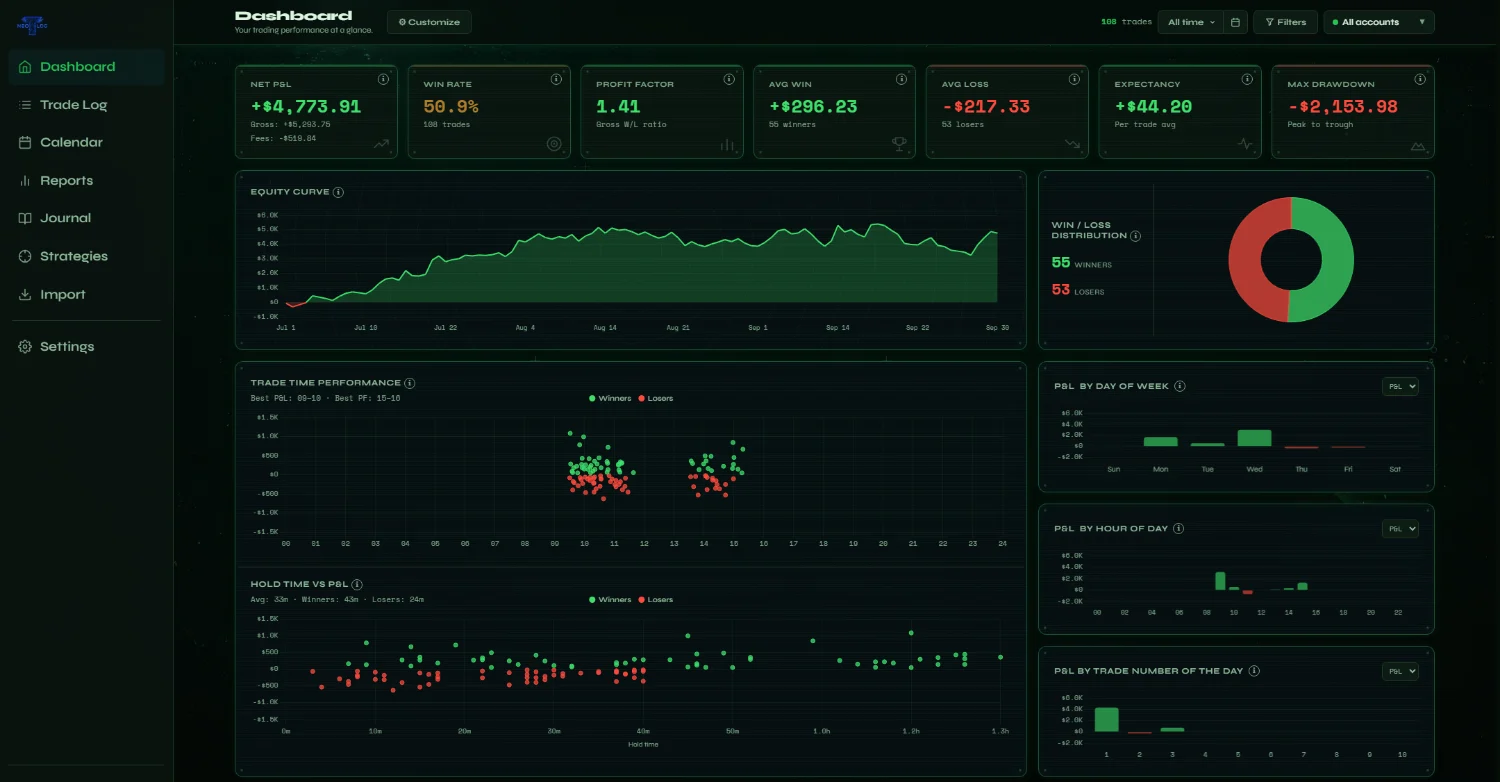Expand the All accounts dropdown
This screenshot has width=1500, height=782.
1379,22
